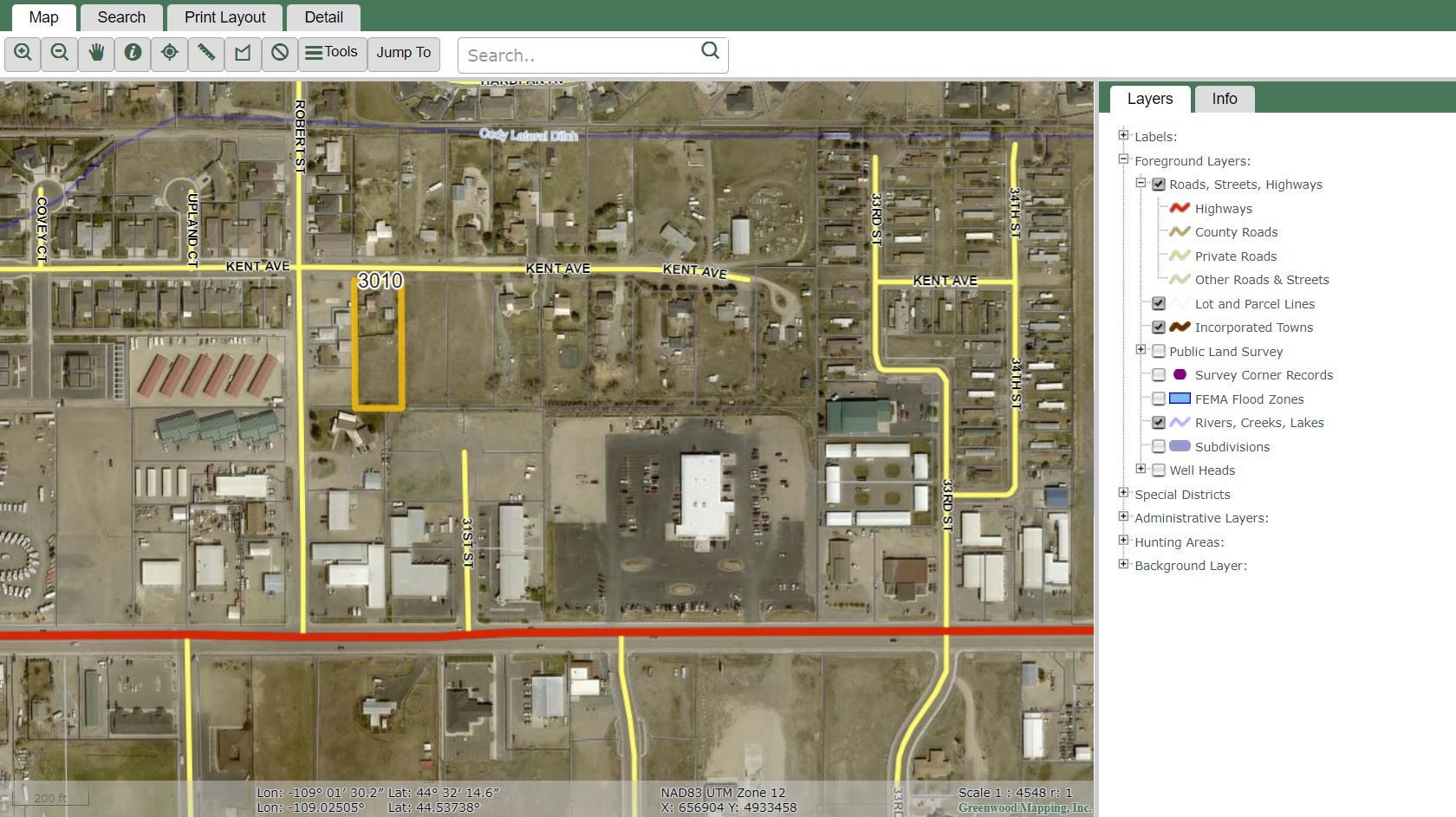Expand the Labels group
Screen dimensions: 1456x817
click(1123, 135)
